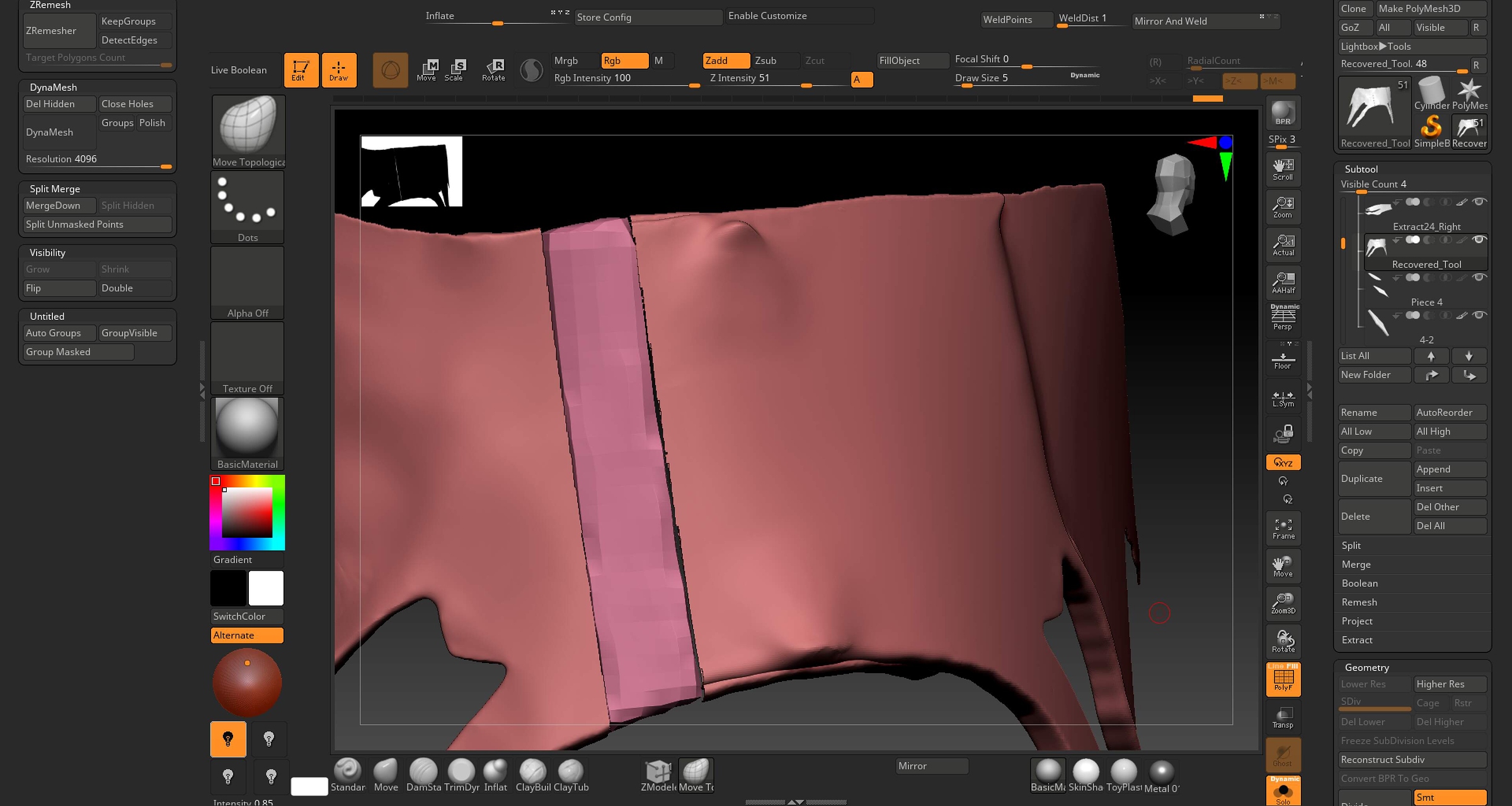The height and width of the screenshot is (806, 1512).
Task: Toggle PolyF wireframe display
Action: 1283,679
